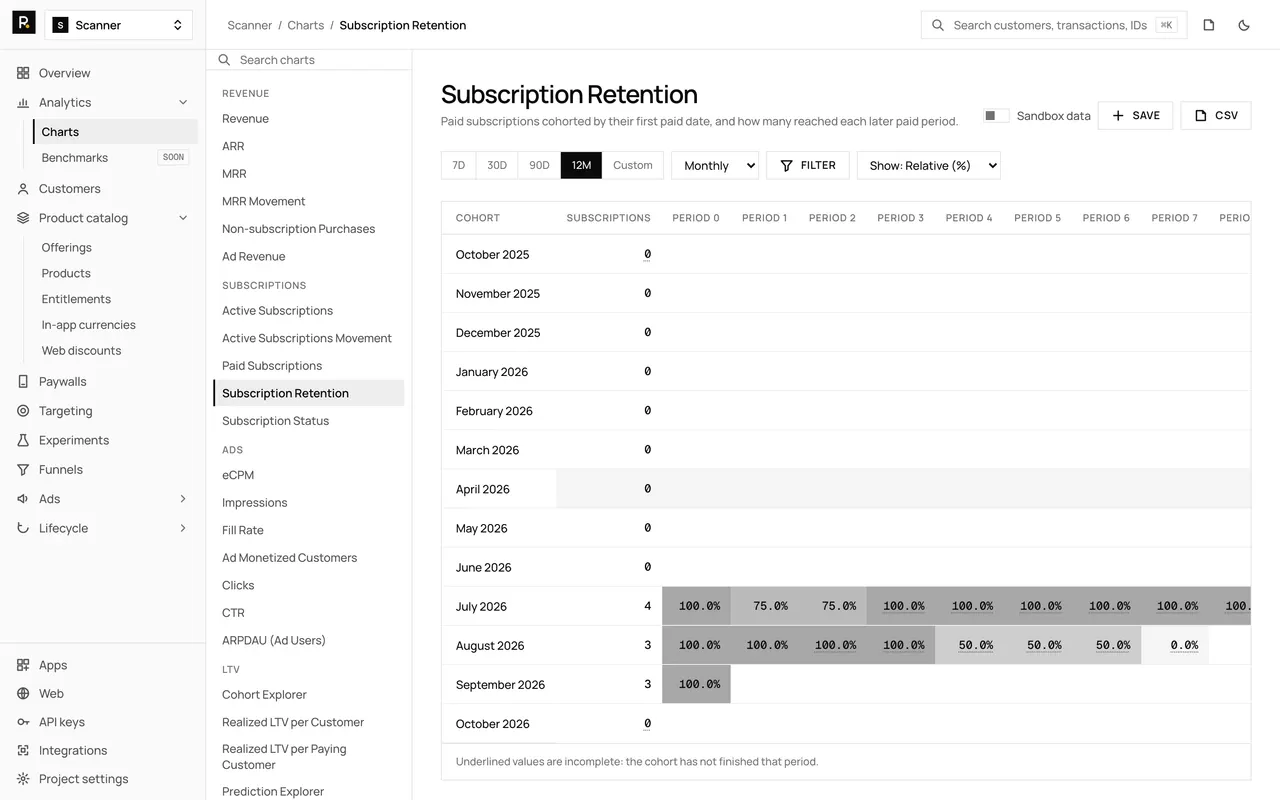Viewport: 1280px width, 800px height.
Task: Select the 7D range tab
Action: point(459,165)
